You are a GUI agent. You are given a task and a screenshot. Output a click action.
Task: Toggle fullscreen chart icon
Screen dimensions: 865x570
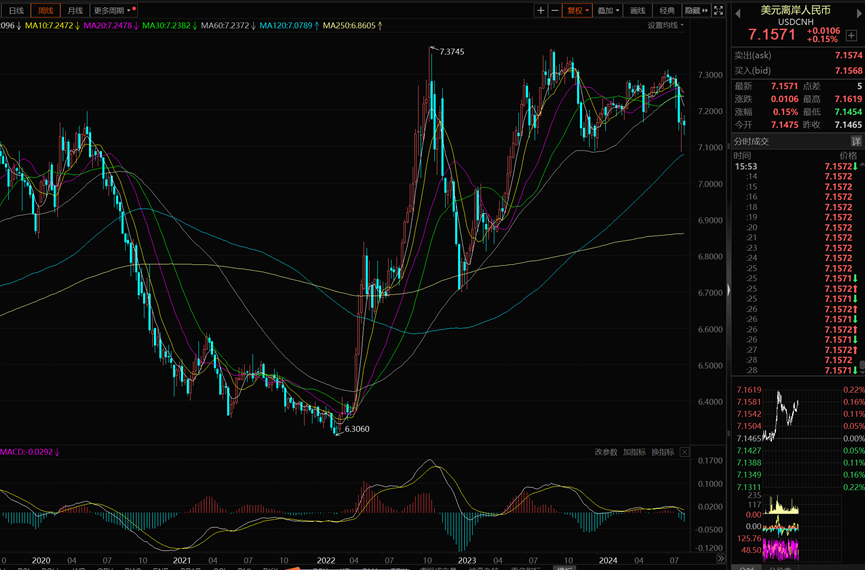point(719,10)
